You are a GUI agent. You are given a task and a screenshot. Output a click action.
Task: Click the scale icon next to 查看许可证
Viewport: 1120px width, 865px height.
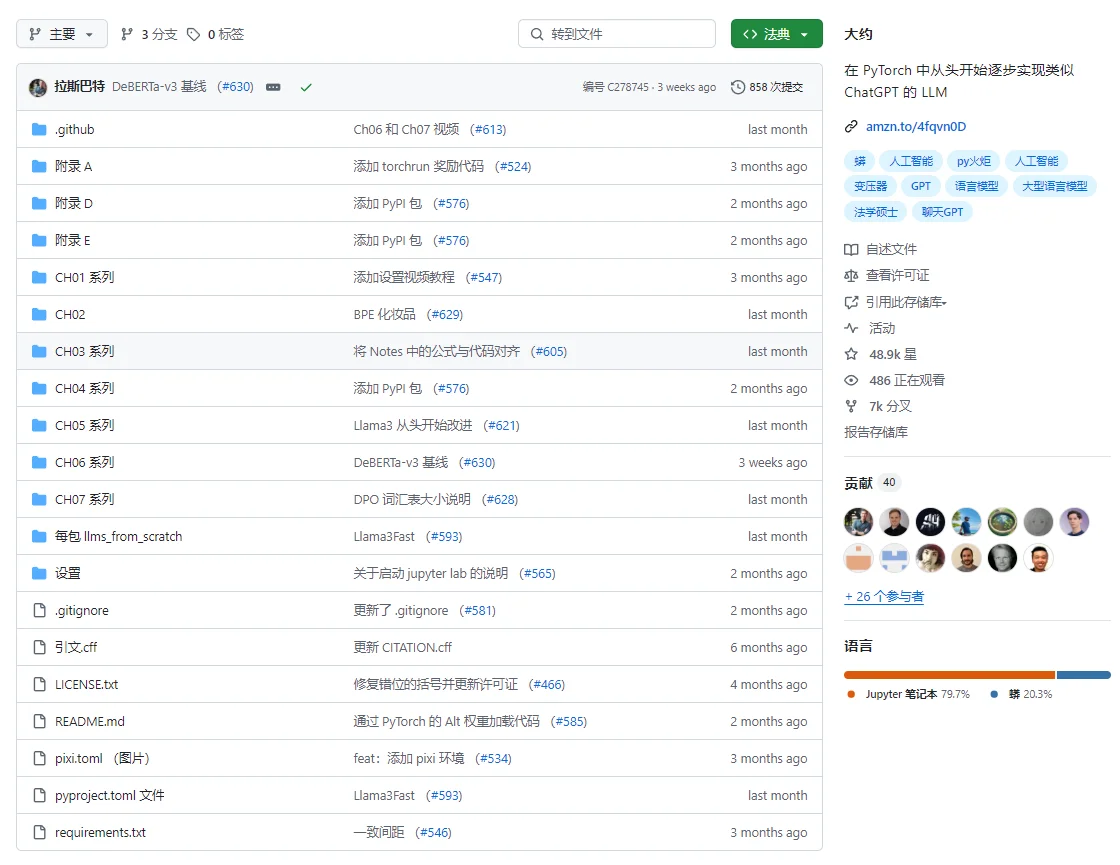tap(851, 276)
